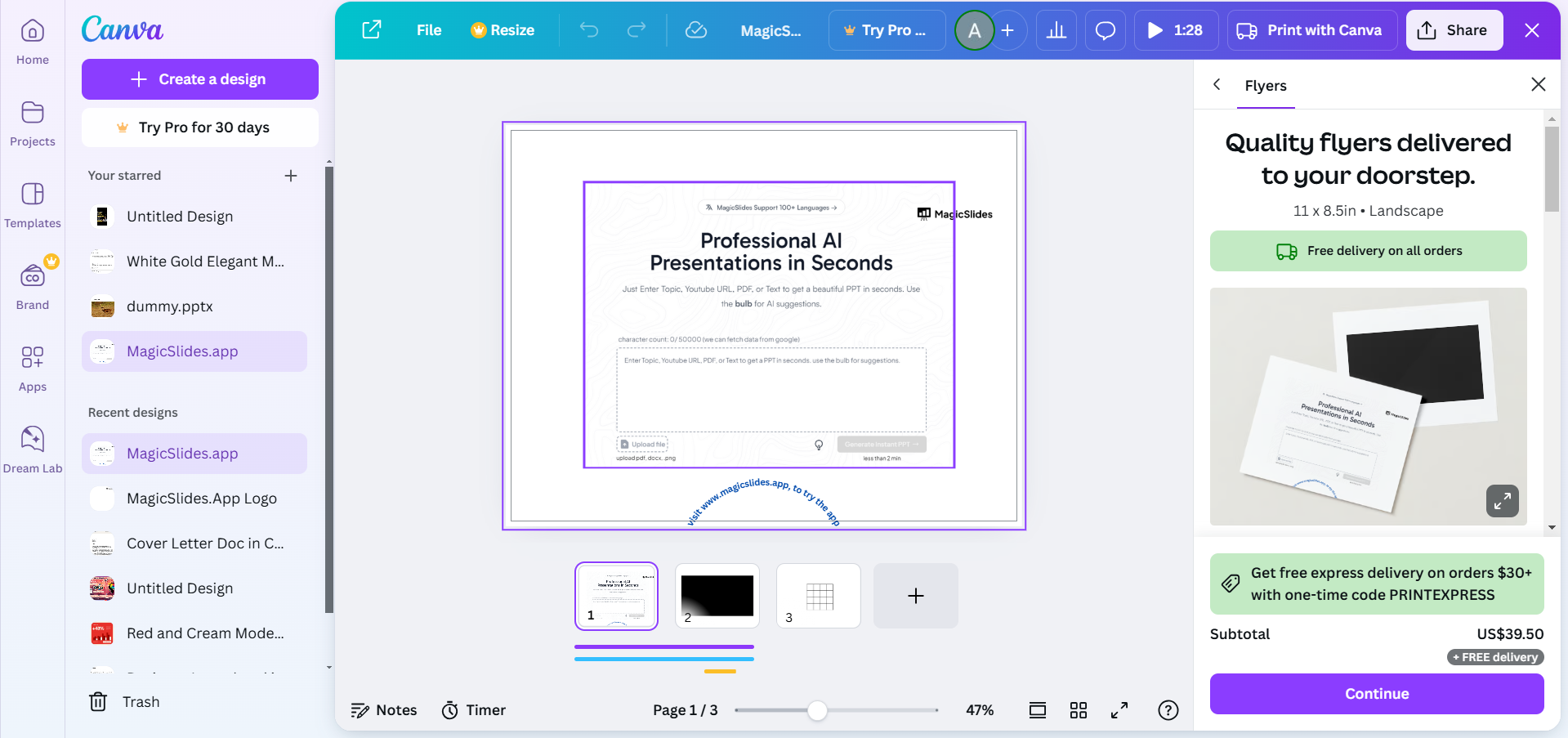Select page 2 thumbnail
The width and height of the screenshot is (1568, 738).
pyautogui.click(x=717, y=596)
